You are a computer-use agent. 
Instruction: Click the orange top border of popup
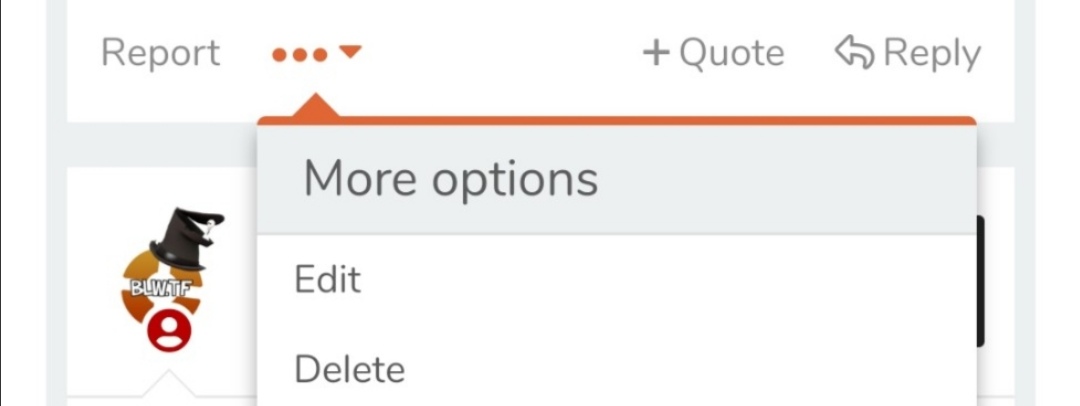click(616, 121)
